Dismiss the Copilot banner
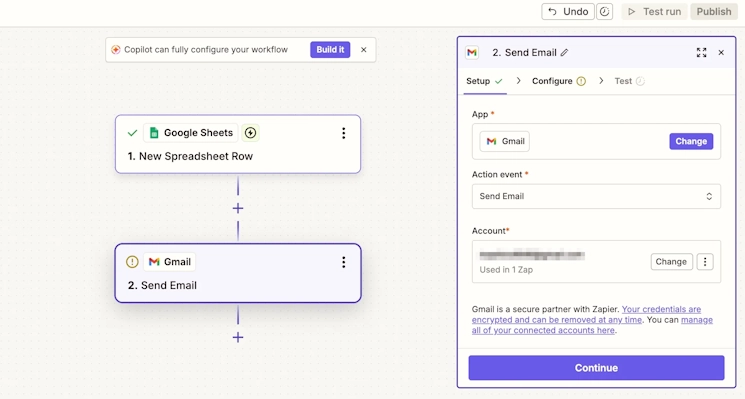Viewport: 745px width, 399px height. (363, 49)
